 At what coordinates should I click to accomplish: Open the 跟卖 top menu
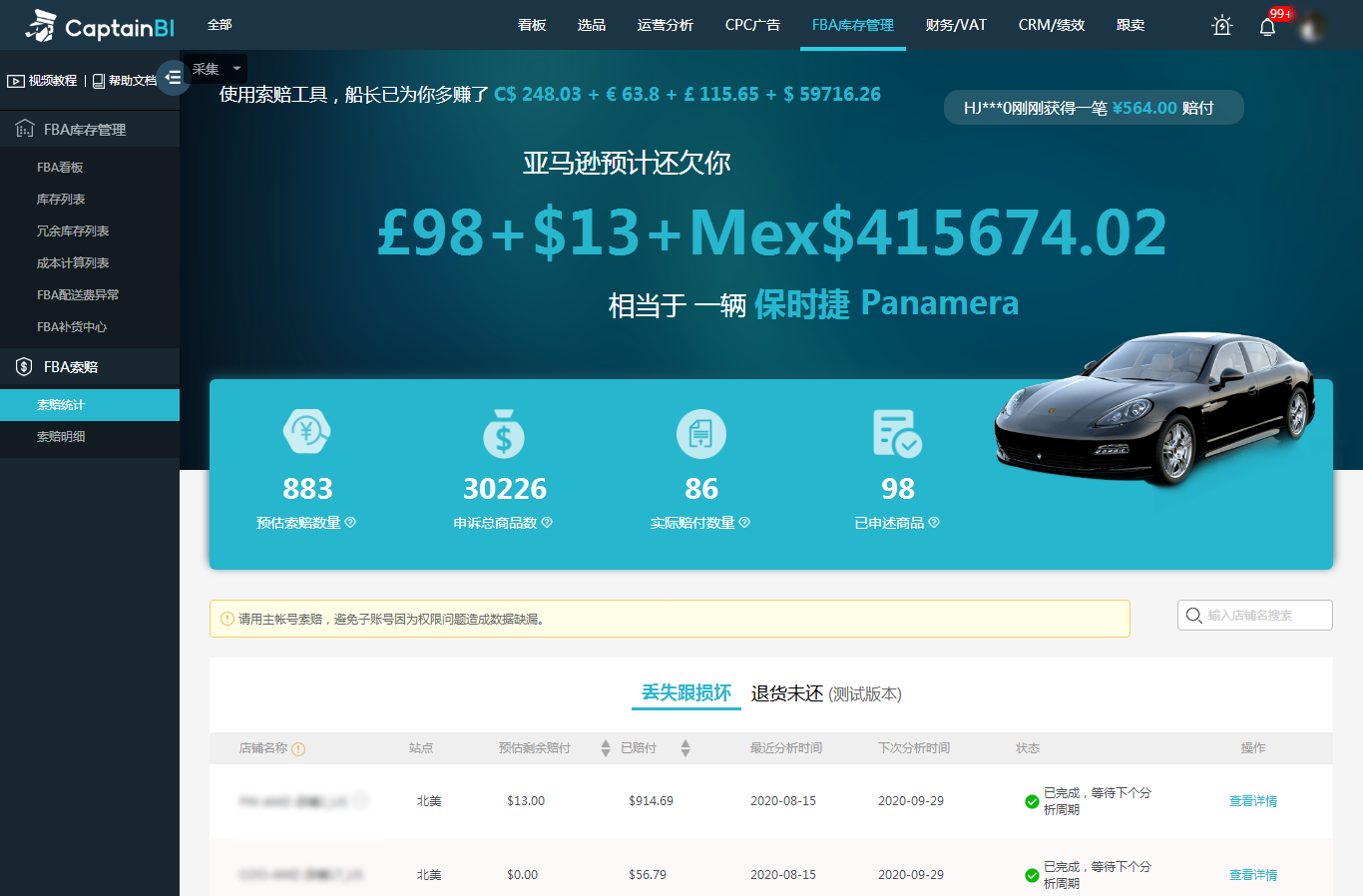click(1131, 25)
